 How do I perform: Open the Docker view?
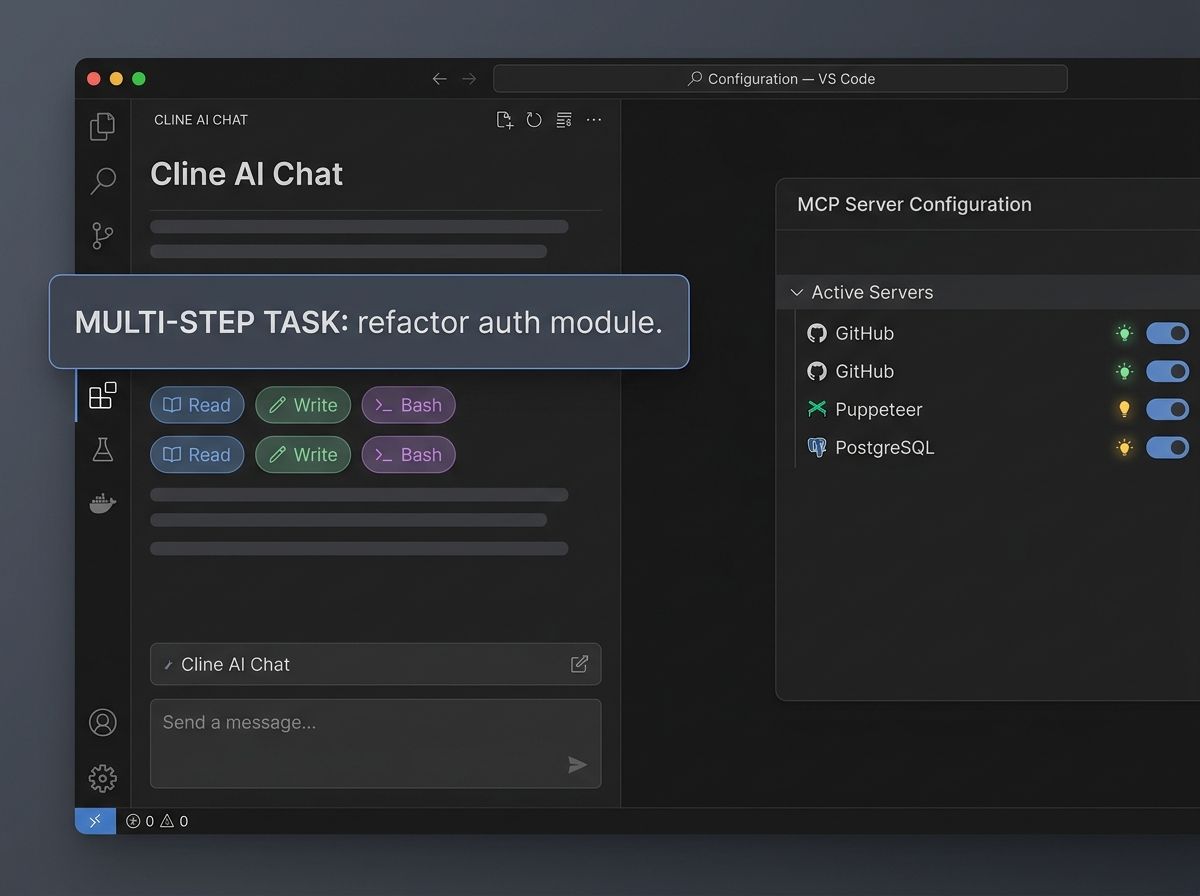point(103,503)
